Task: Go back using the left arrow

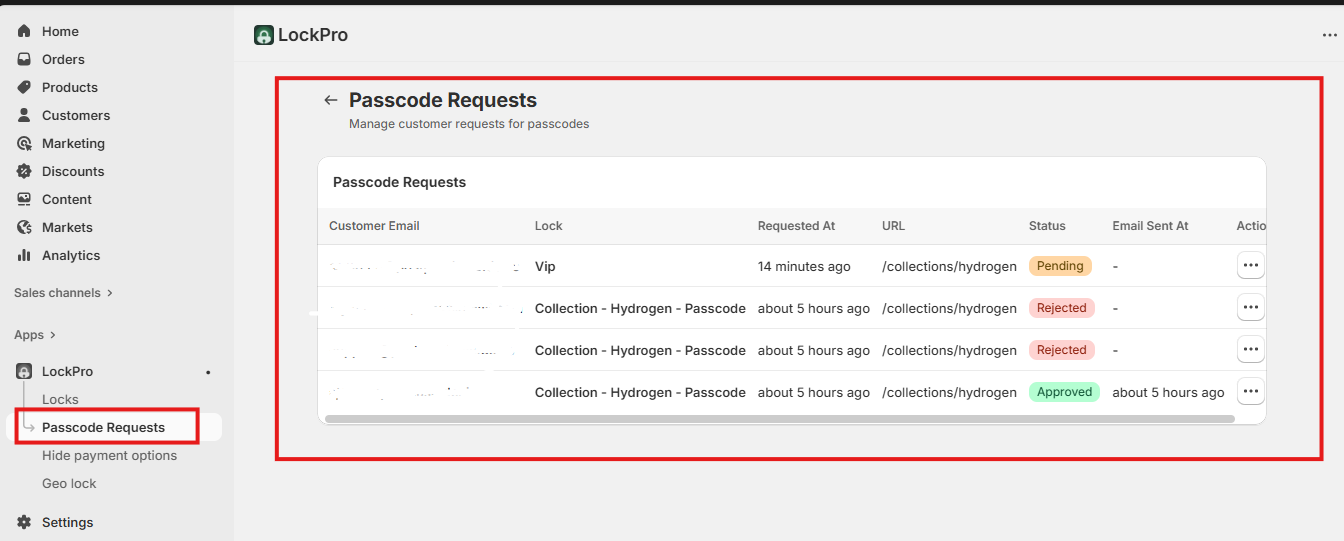Action: [331, 100]
